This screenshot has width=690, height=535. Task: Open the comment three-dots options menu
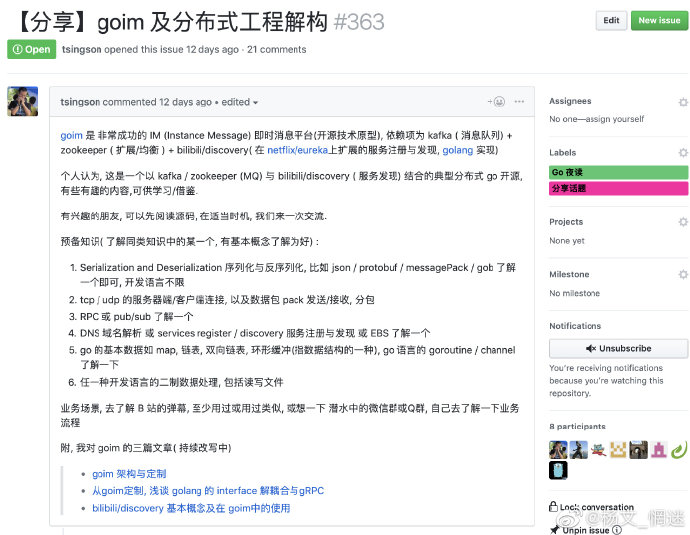coord(519,102)
